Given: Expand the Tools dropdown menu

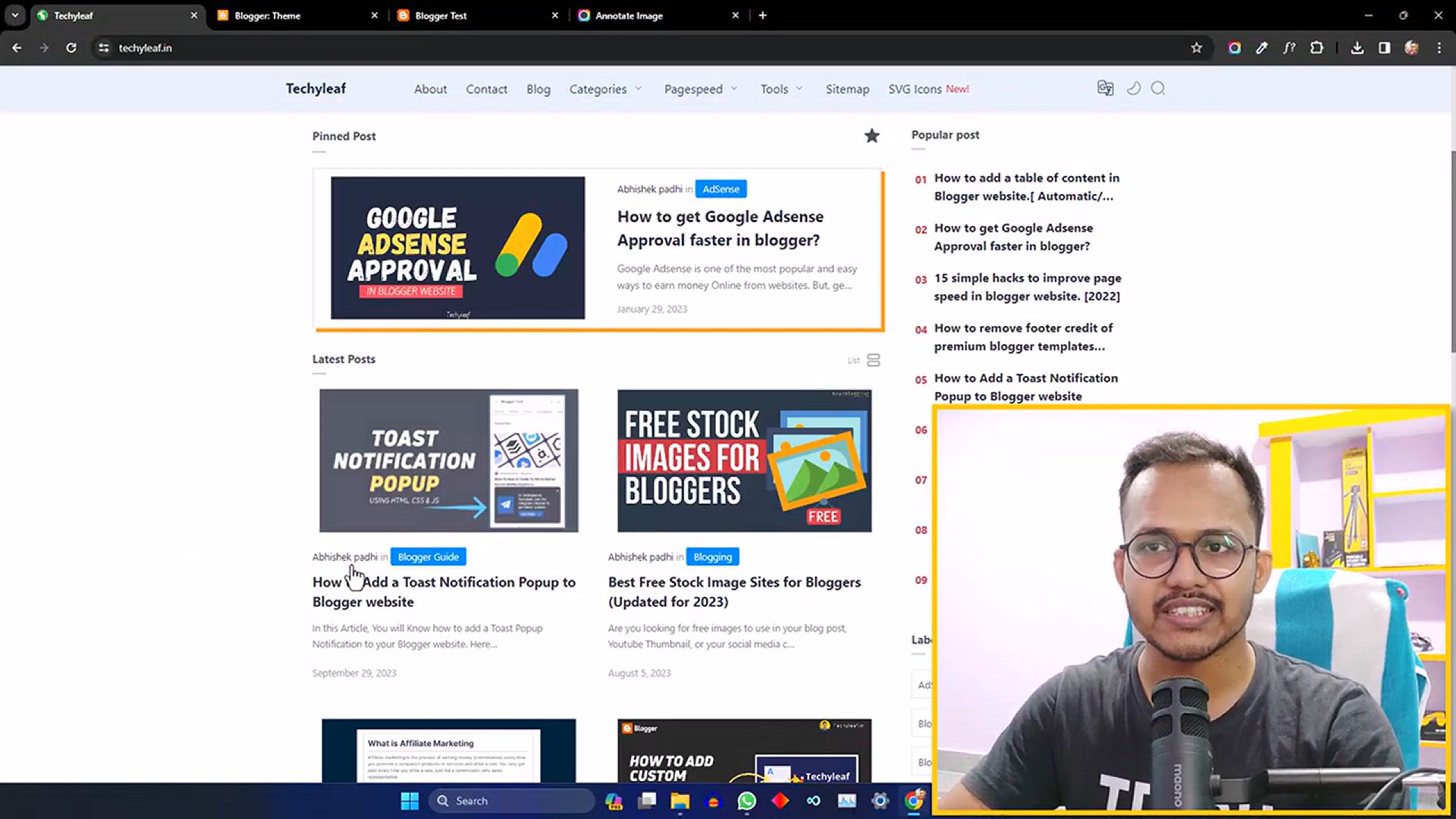Looking at the screenshot, I should coord(781,89).
